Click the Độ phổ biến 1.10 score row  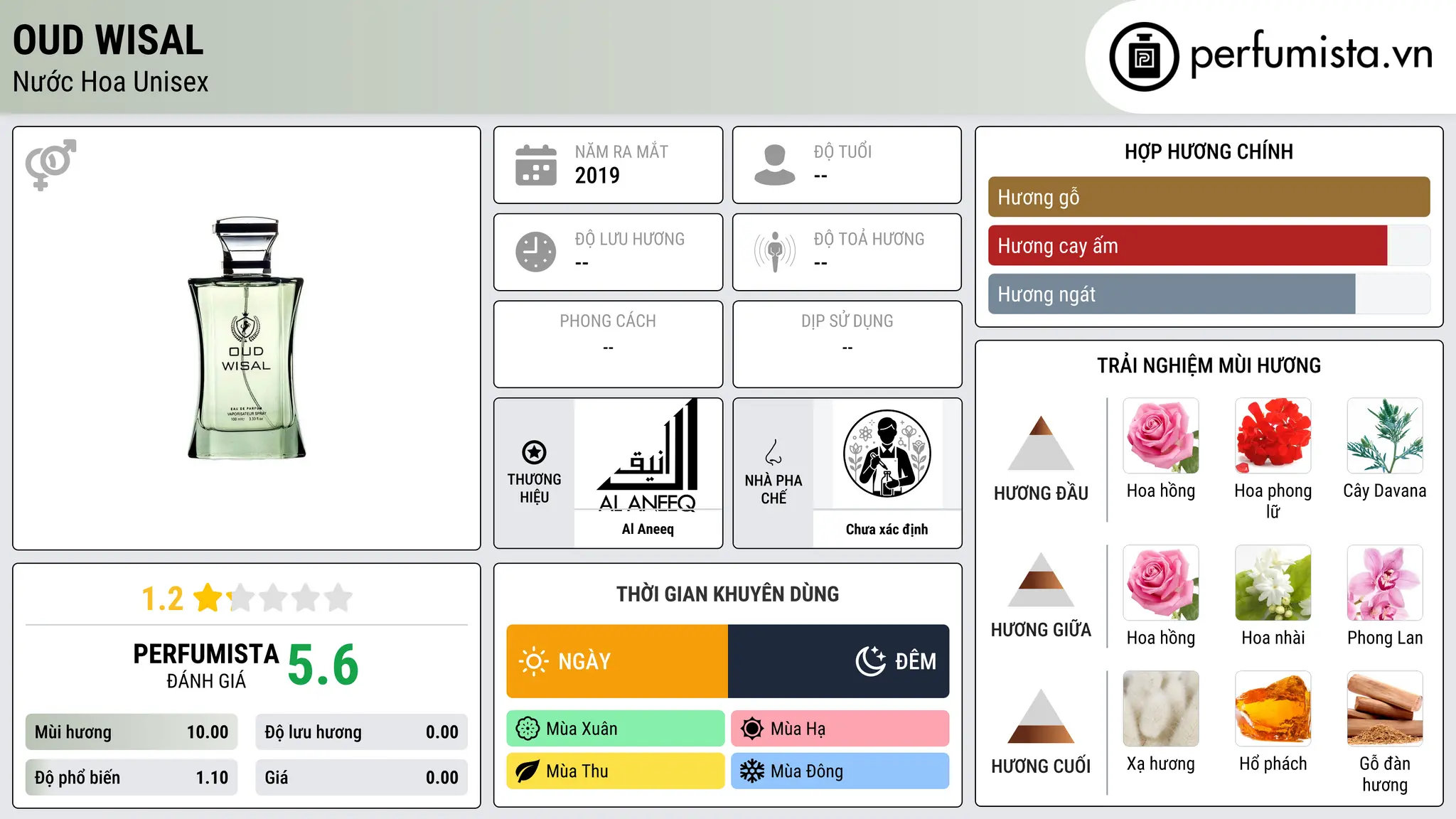[132, 778]
